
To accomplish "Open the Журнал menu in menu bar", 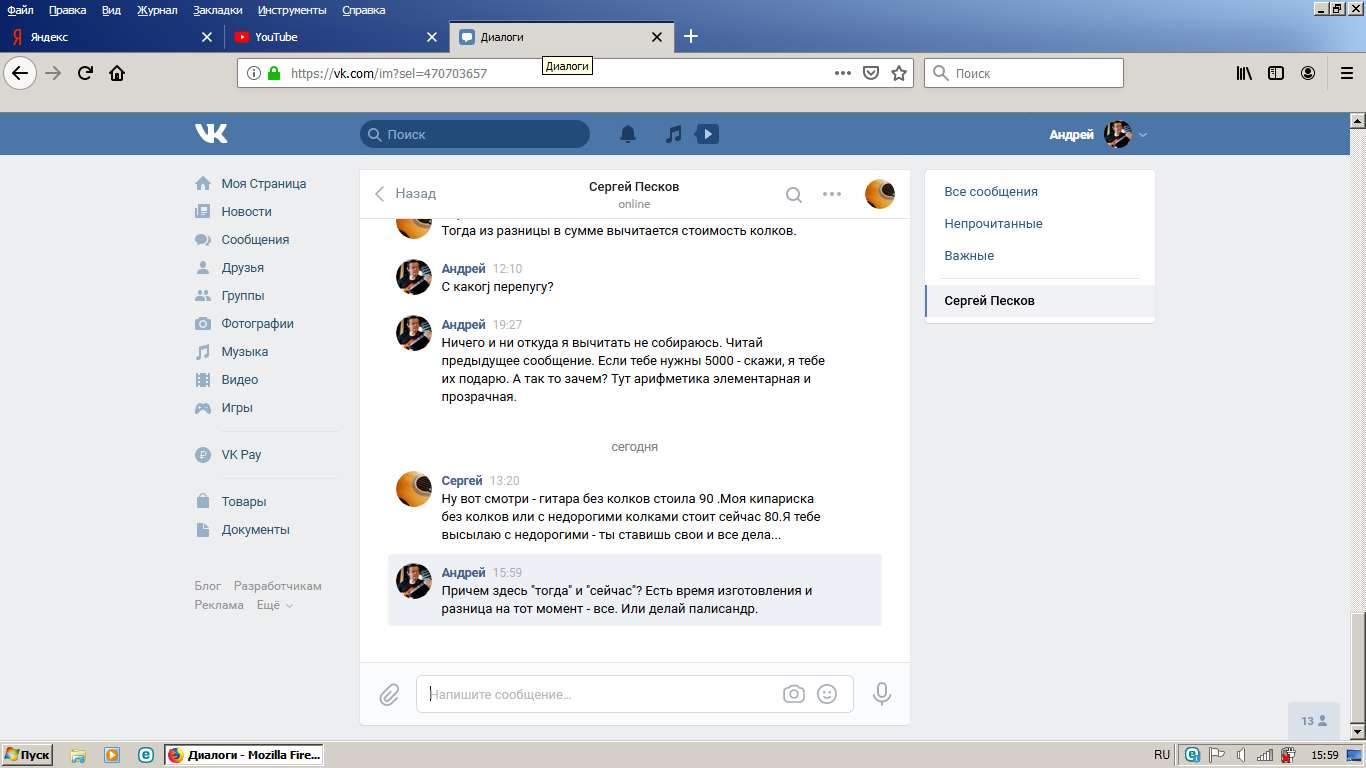I will pos(157,10).
